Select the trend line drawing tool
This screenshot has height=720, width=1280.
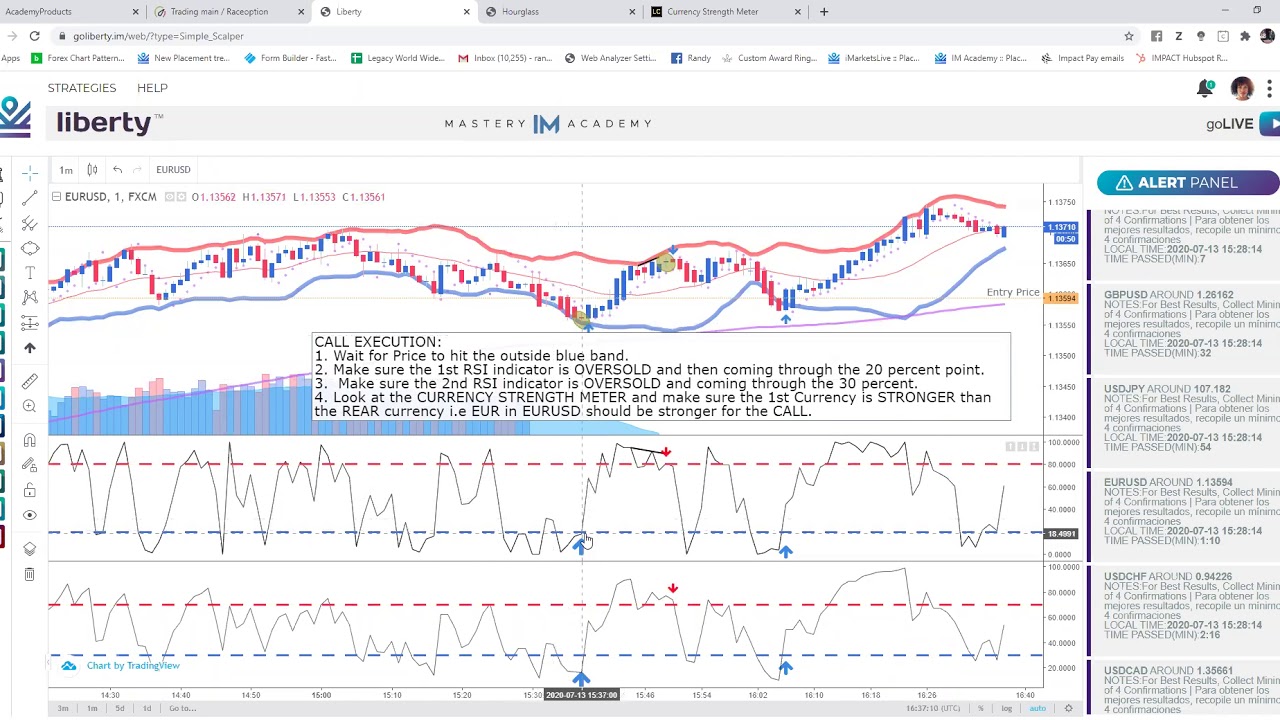(x=30, y=198)
